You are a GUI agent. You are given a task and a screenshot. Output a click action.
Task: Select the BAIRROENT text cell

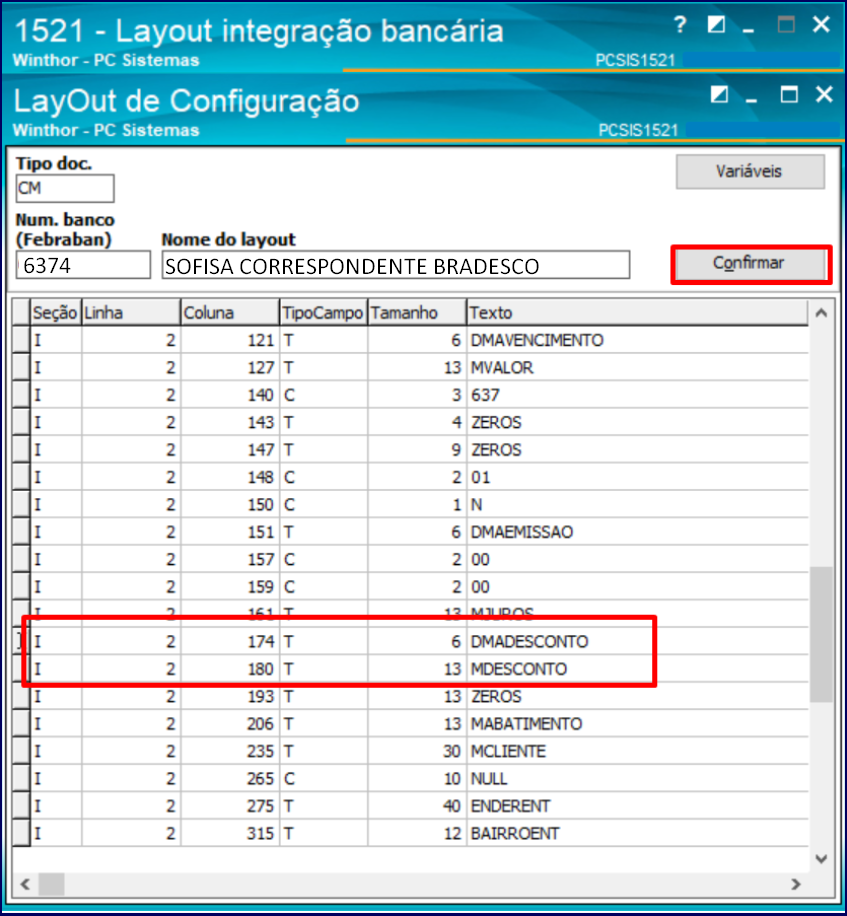(638, 834)
